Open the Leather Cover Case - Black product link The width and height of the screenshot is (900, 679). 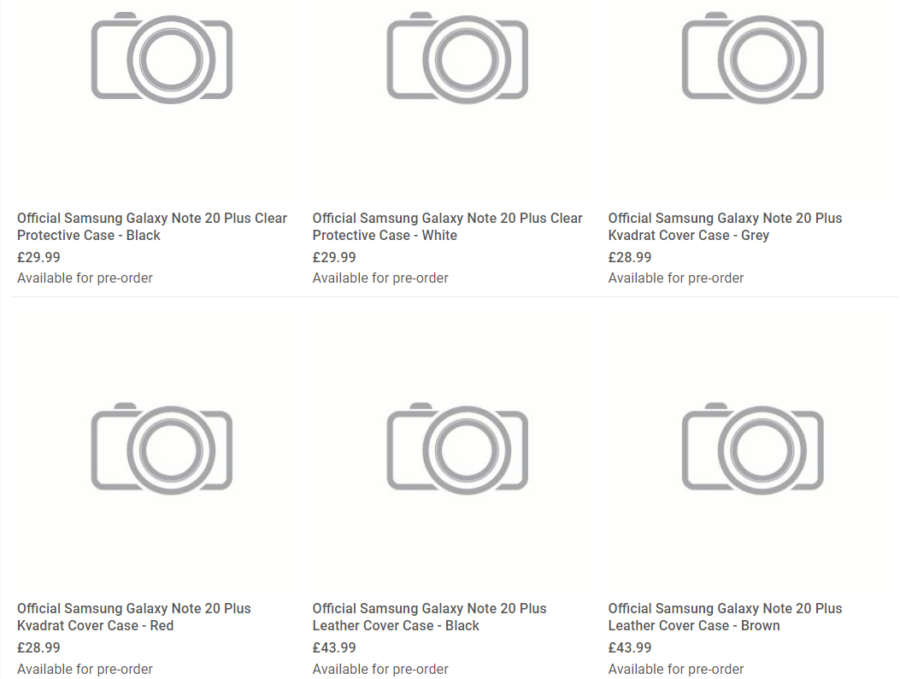(429, 617)
